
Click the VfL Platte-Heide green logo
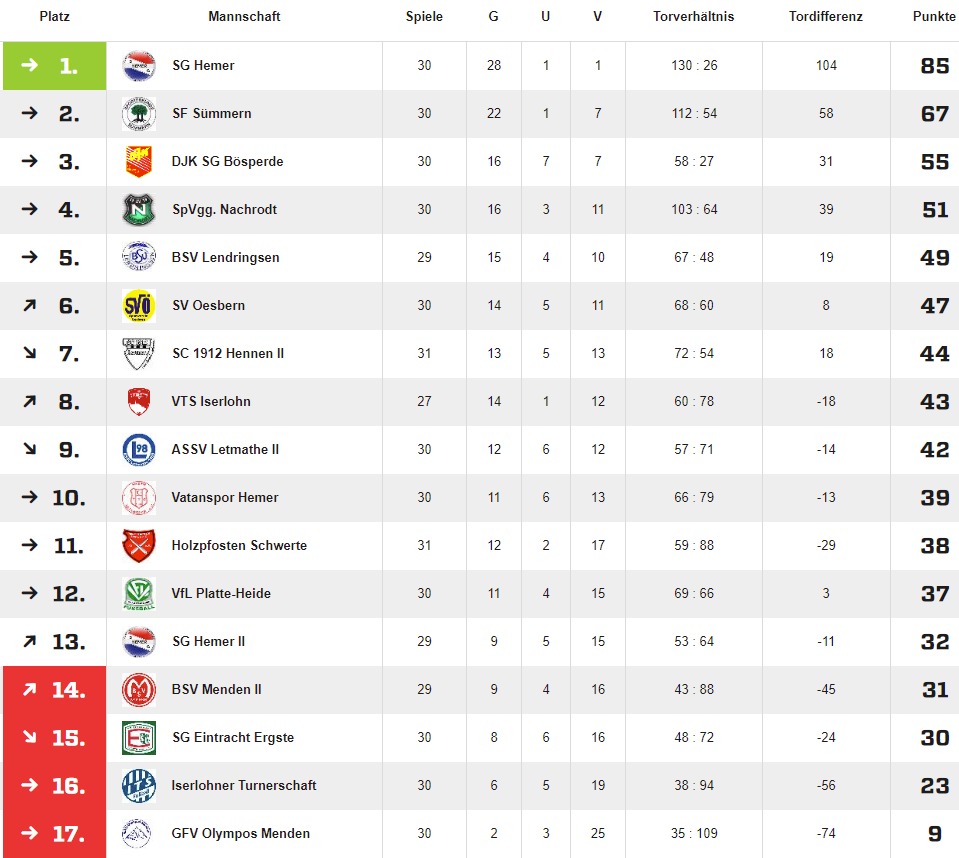coord(139,594)
